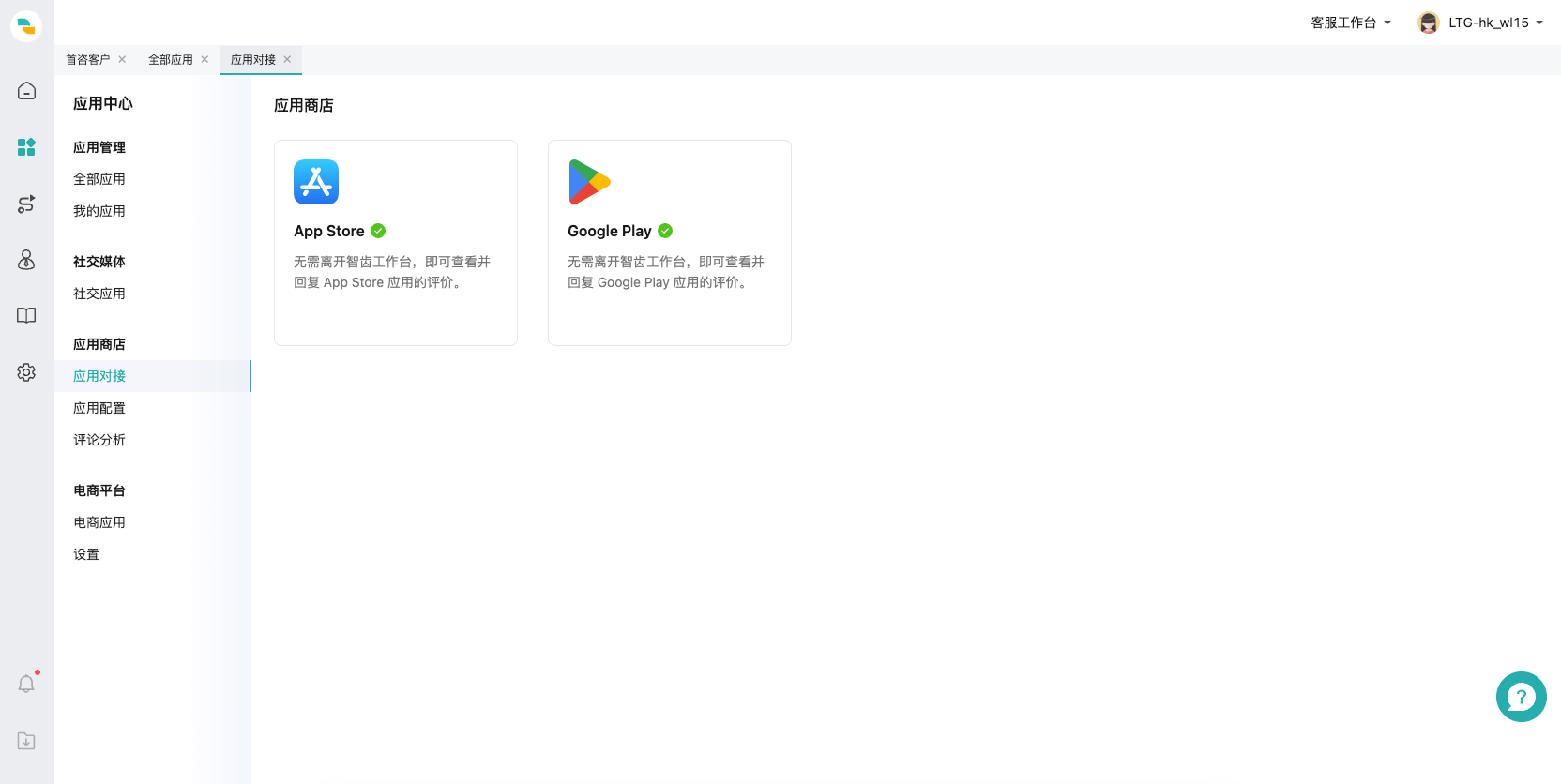Click the 应用管理 section label
Image resolution: width=1561 pixels, height=784 pixels.
[x=99, y=147]
